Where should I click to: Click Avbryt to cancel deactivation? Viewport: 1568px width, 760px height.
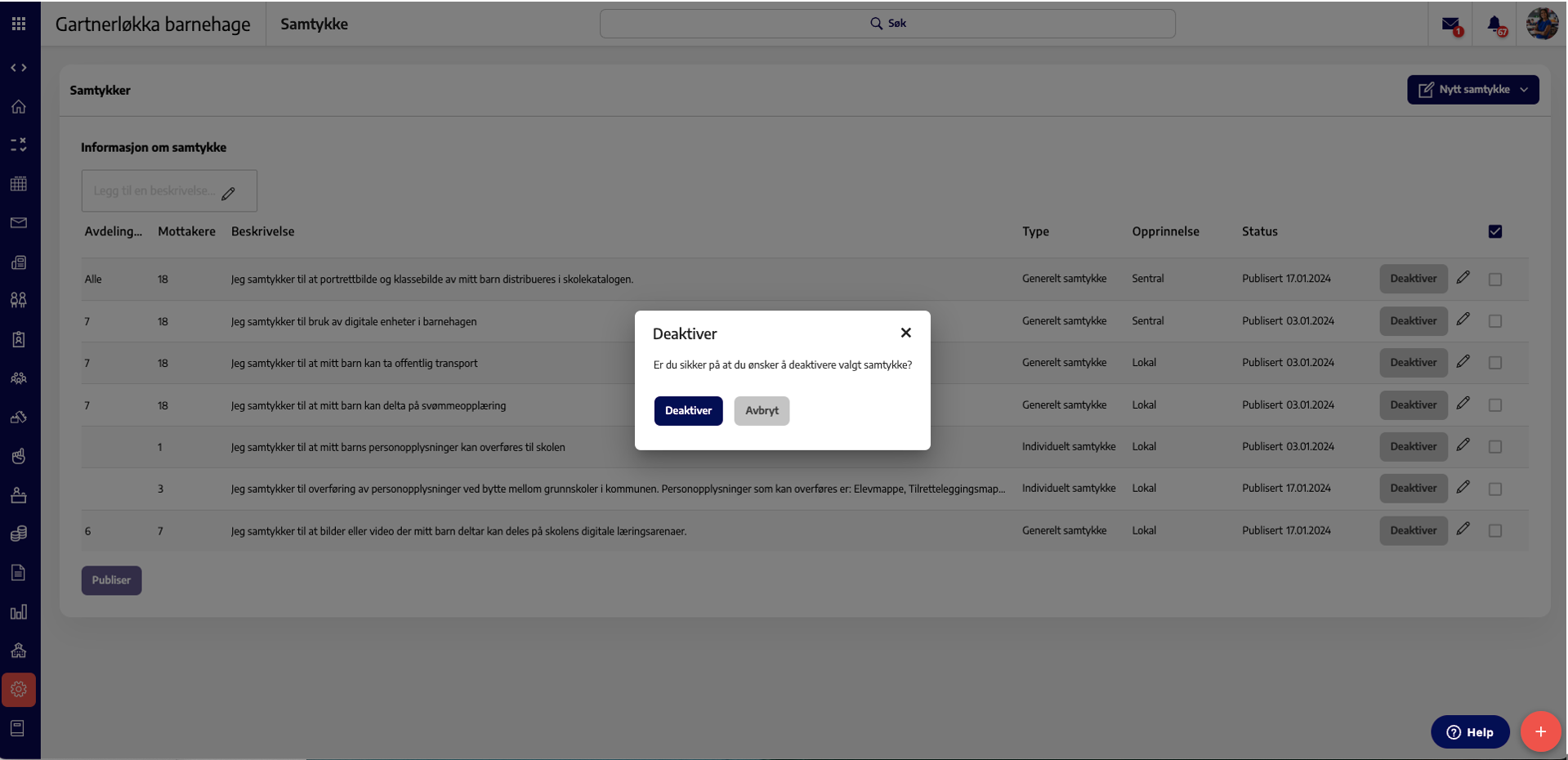point(762,411)
